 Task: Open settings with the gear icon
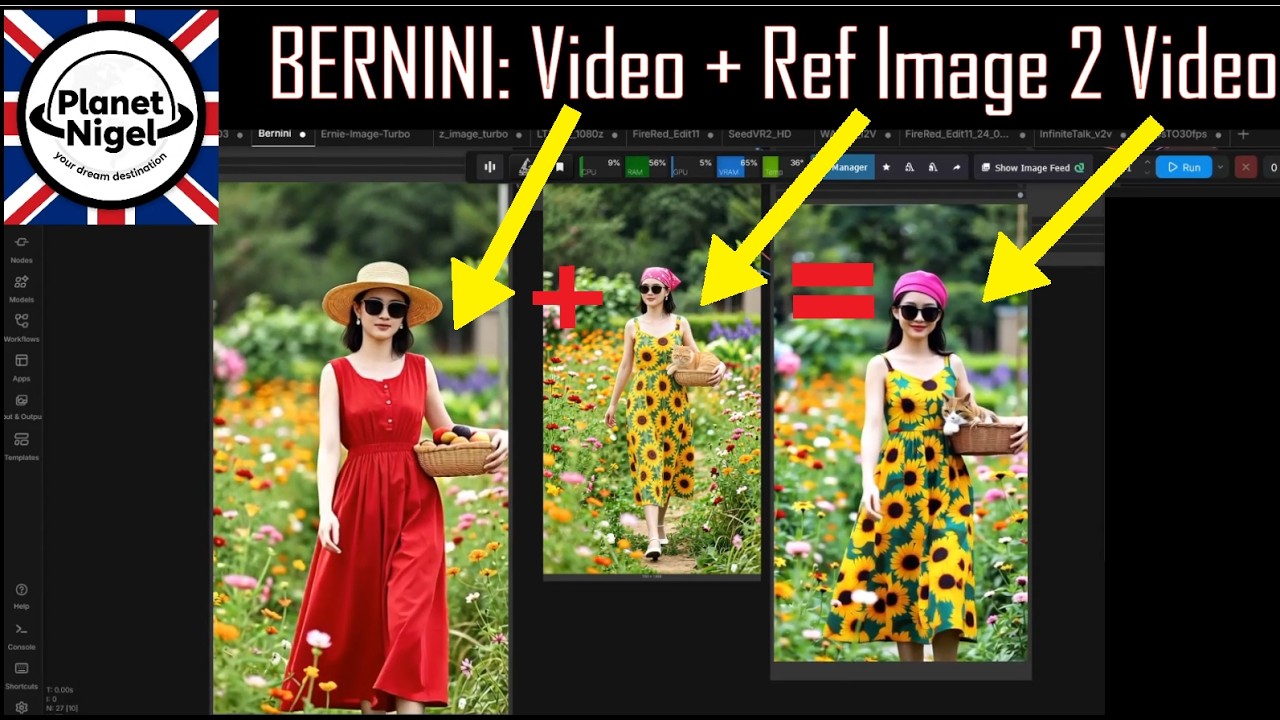(21, 707)
